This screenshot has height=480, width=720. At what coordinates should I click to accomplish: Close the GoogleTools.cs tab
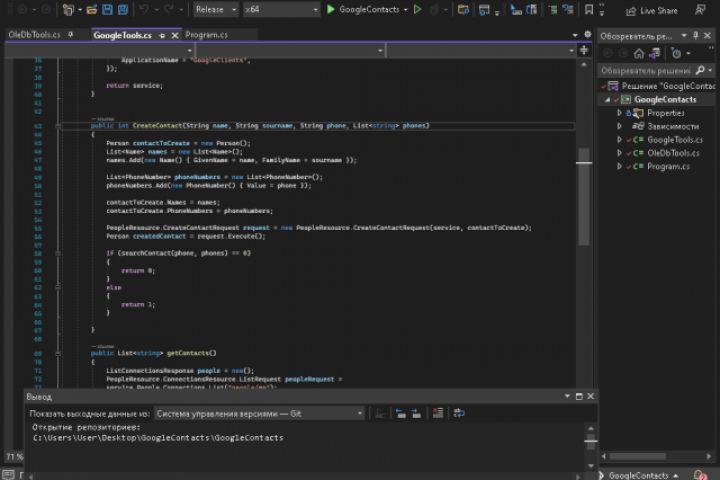(x=175, y=35)
